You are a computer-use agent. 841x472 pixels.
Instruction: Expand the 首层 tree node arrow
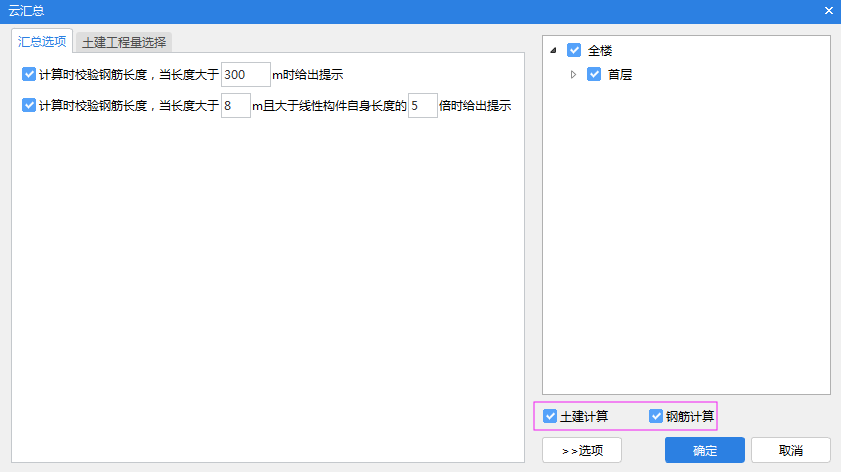(x=574, y=74)
